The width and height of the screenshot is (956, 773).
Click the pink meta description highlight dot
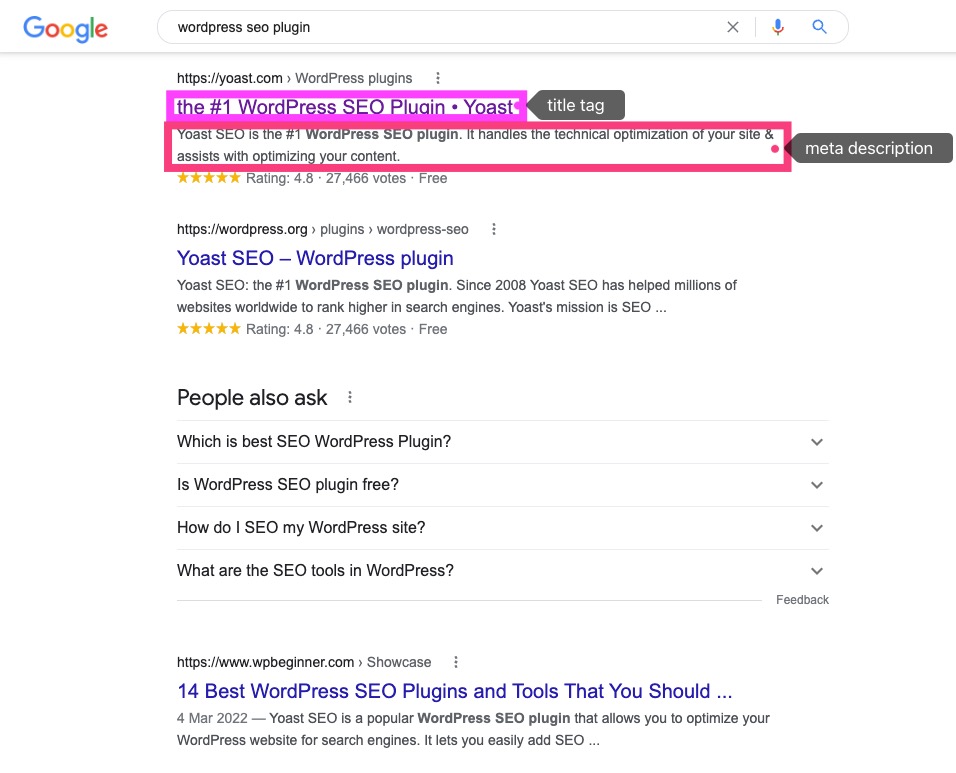point(774,147)
